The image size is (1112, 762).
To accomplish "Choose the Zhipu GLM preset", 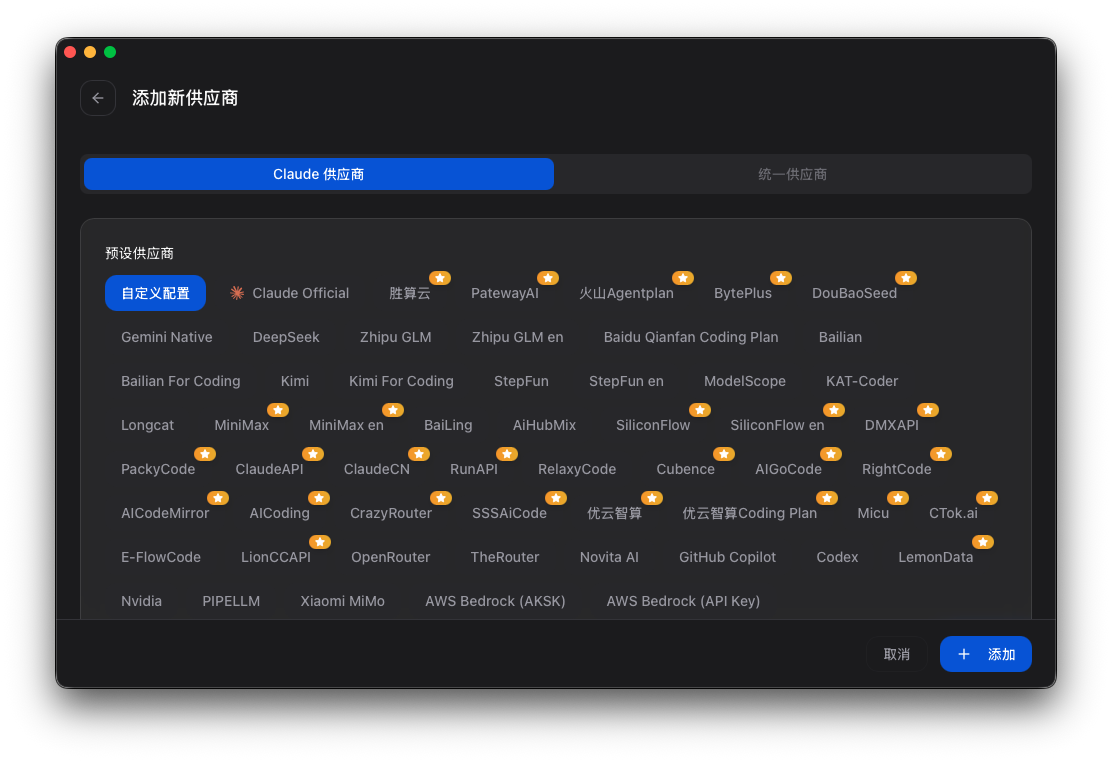I will [396, 337].
